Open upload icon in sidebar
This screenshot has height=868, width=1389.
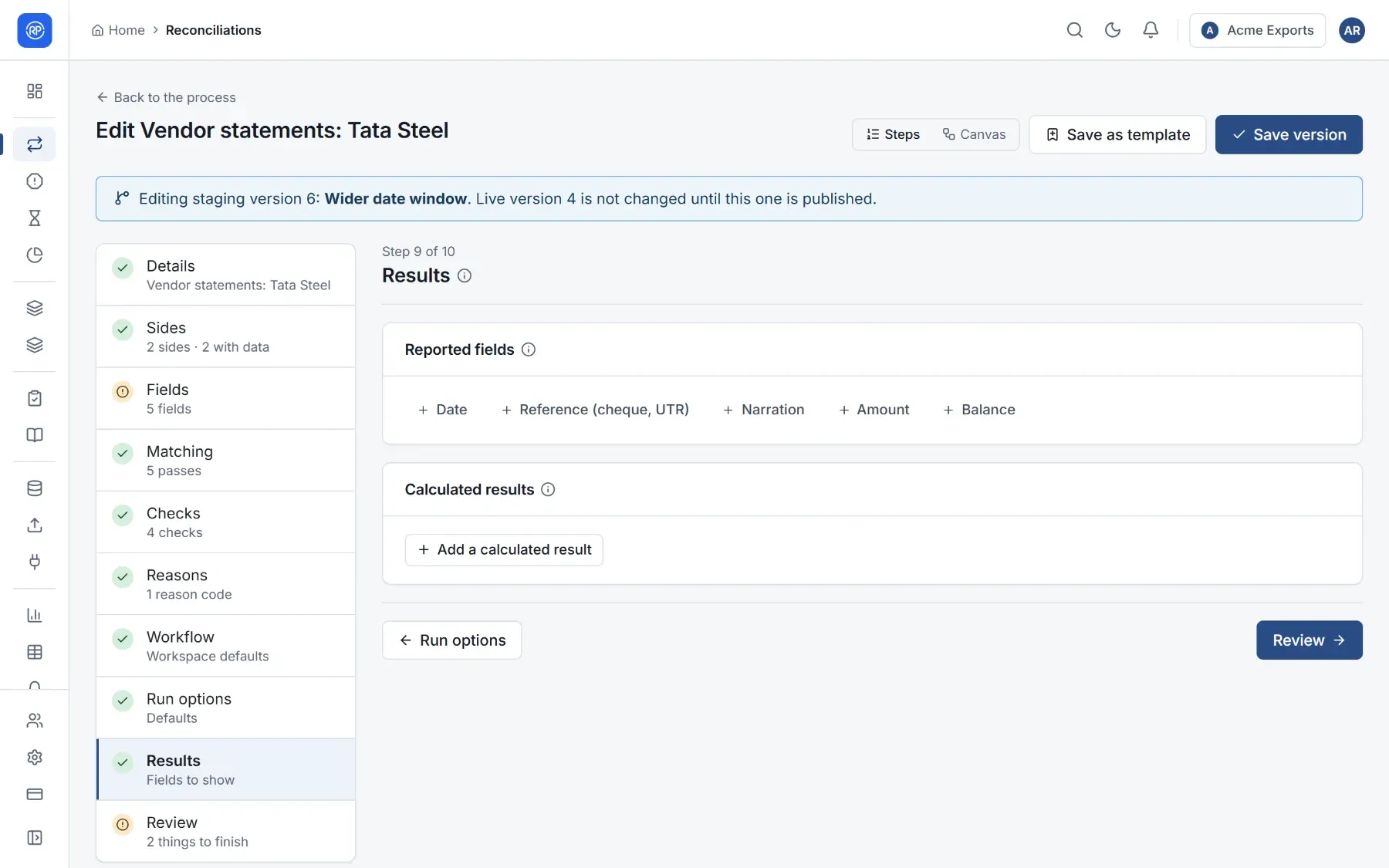point(35,525)
